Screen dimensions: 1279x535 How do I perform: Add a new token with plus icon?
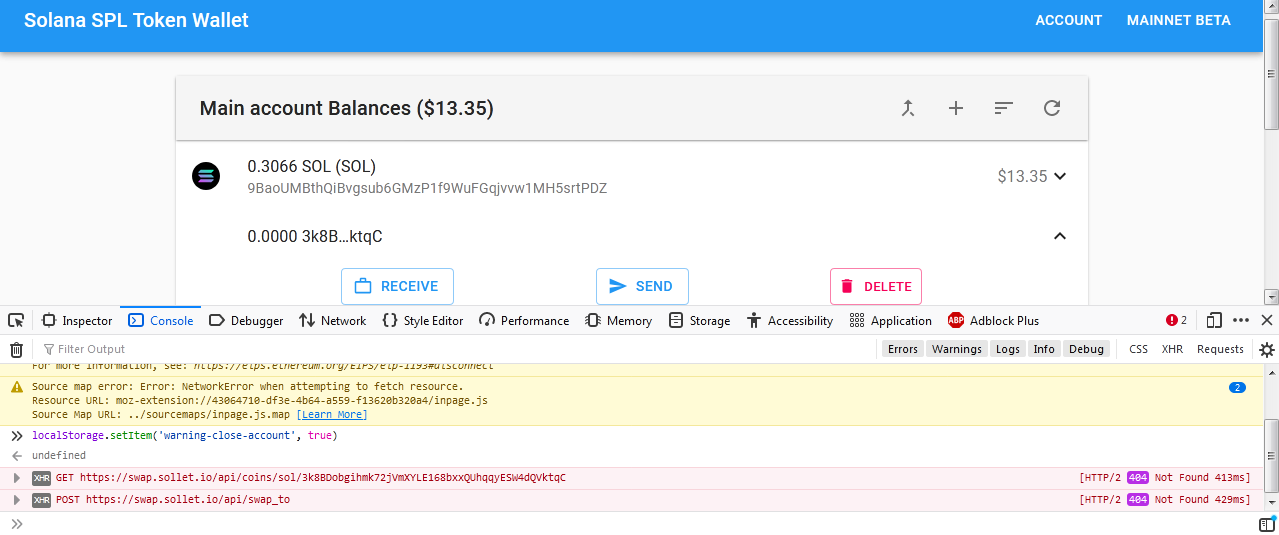click(956, 108)
